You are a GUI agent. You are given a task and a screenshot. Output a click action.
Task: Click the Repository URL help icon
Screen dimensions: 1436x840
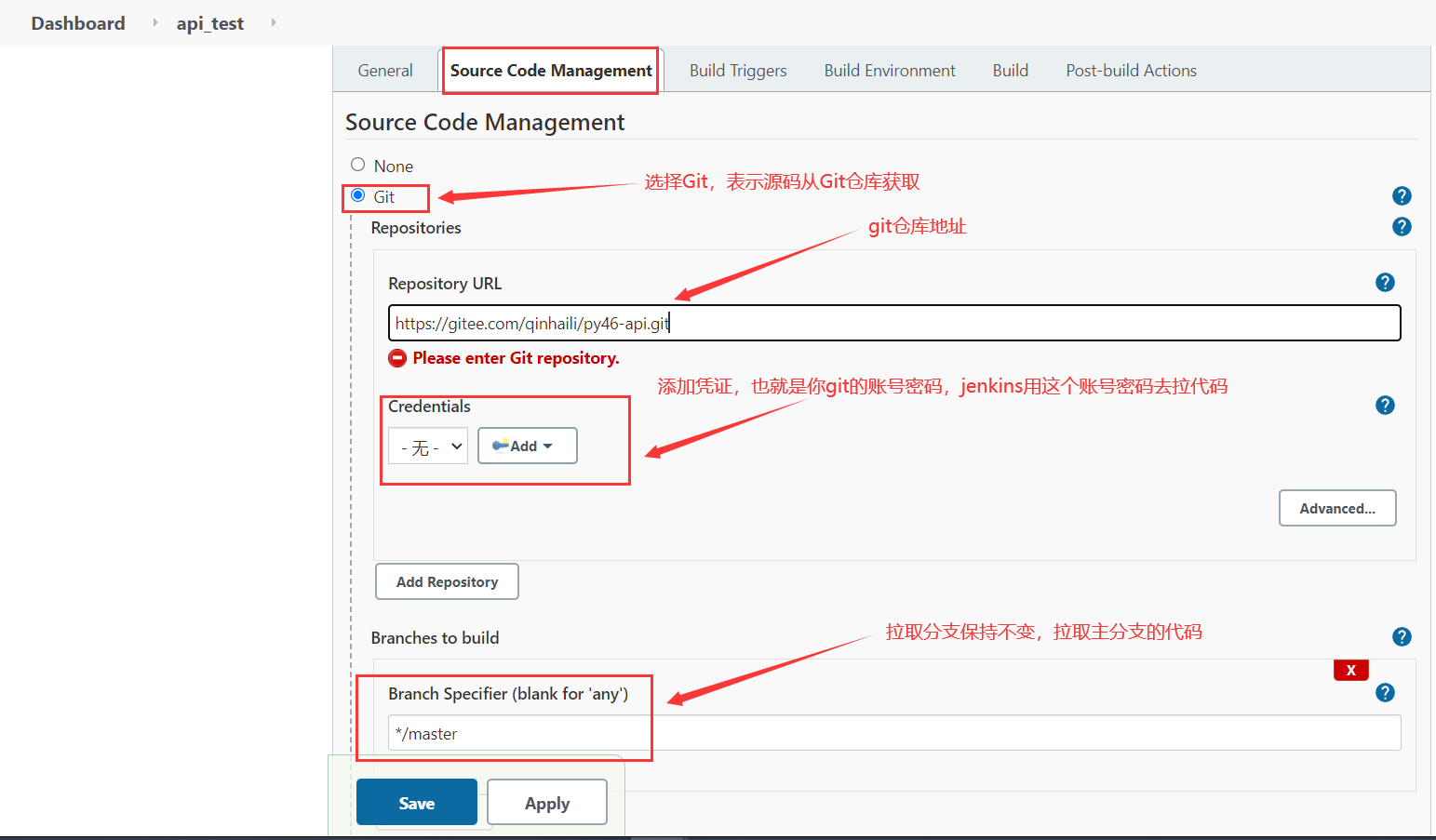click(x=1385, y=283)
